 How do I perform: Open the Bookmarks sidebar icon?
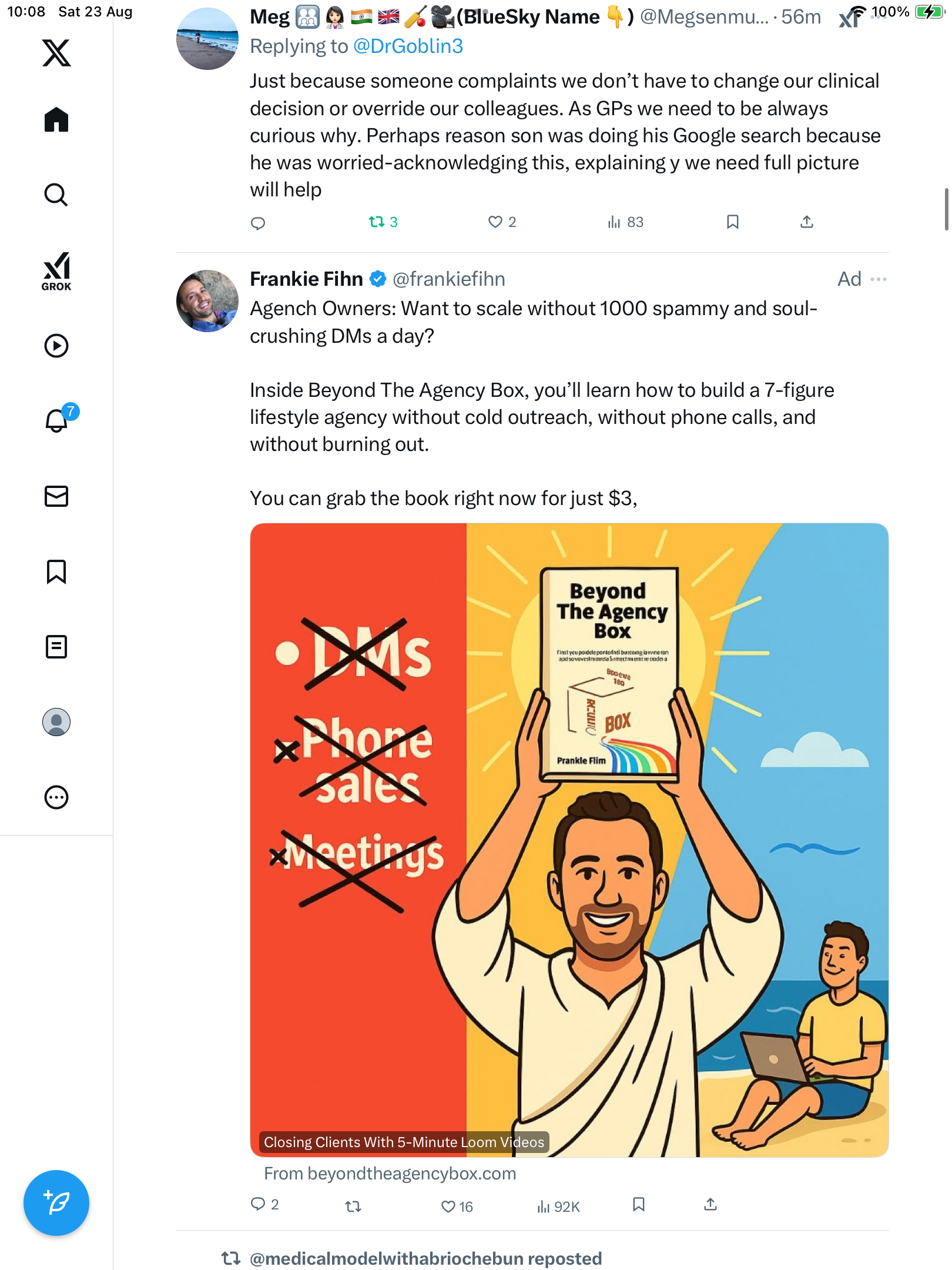coord(56,571)
